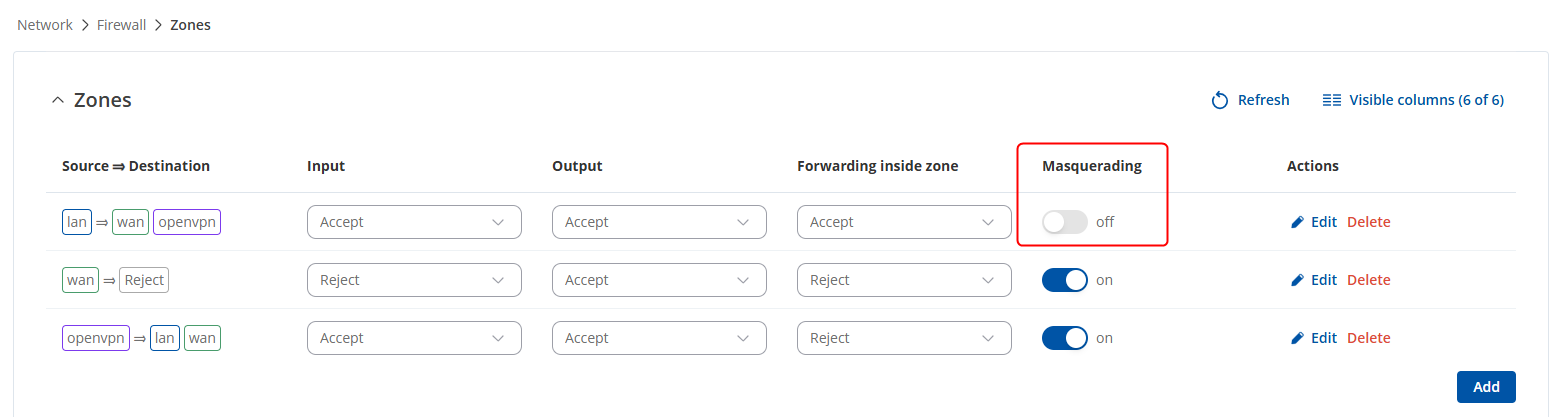Image resolution: width=1550 pixels, height=417 pixels.
Task: Click the Edit link for the wan zone
Action: point(1323,280)
